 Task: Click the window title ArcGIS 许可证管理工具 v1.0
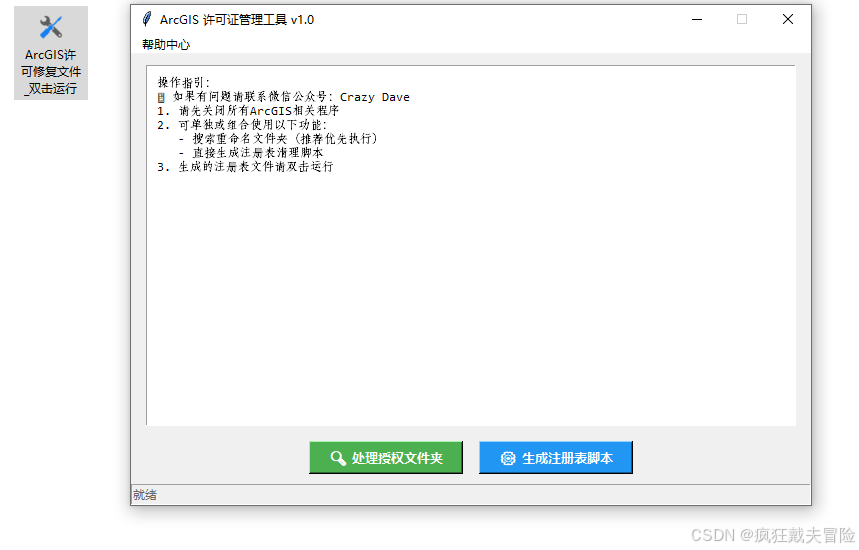coord(237,20)
